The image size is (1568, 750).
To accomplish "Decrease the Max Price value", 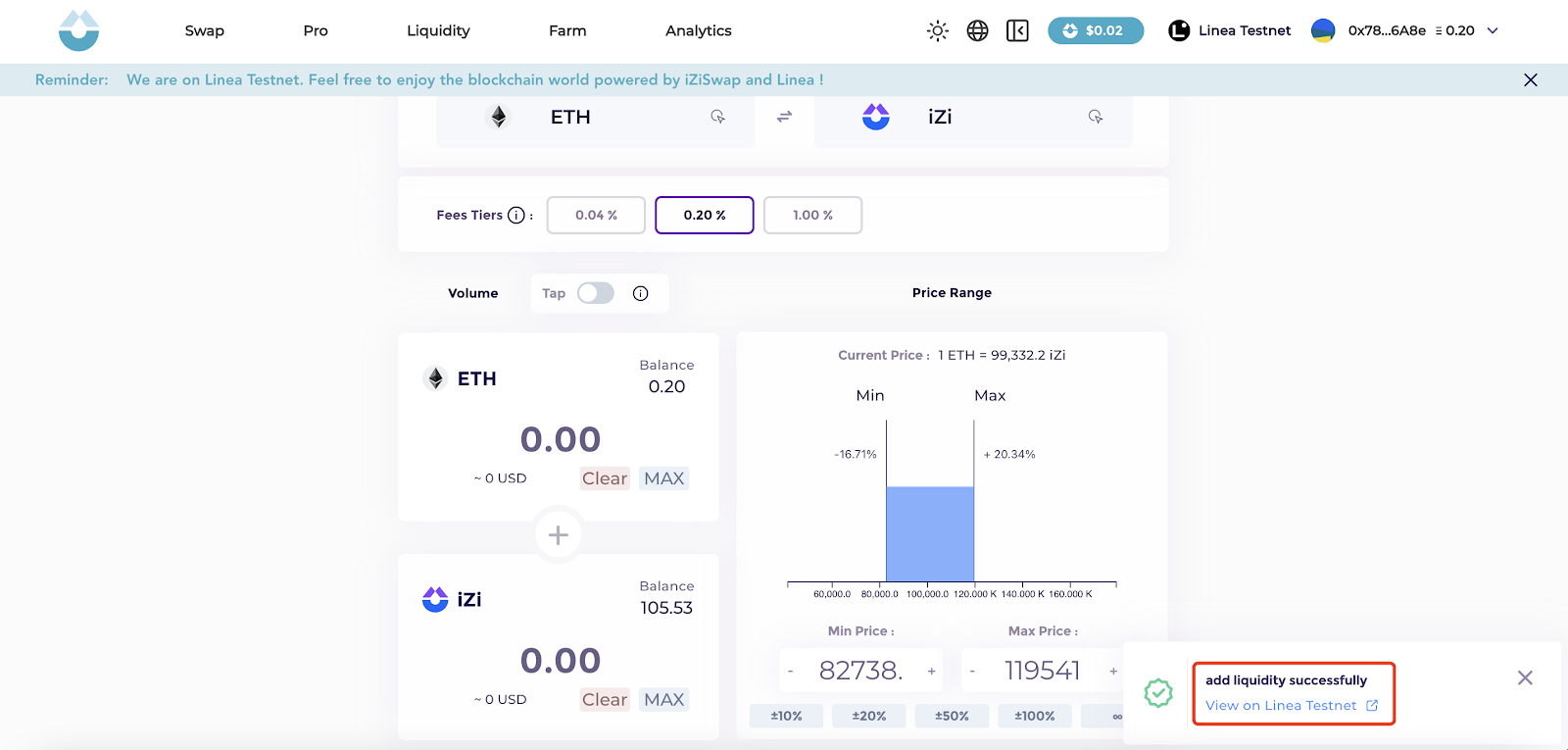I will tap(972, 671).
